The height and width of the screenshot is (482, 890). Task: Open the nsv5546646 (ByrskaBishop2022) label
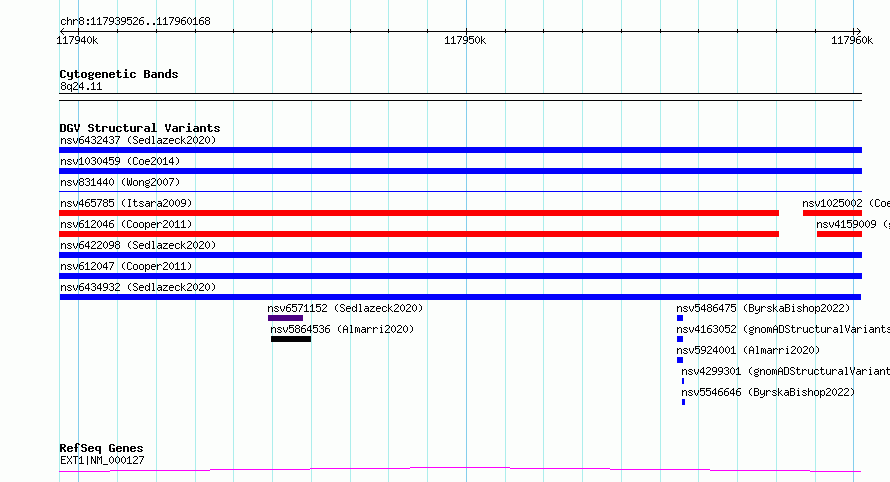point(768,392)
